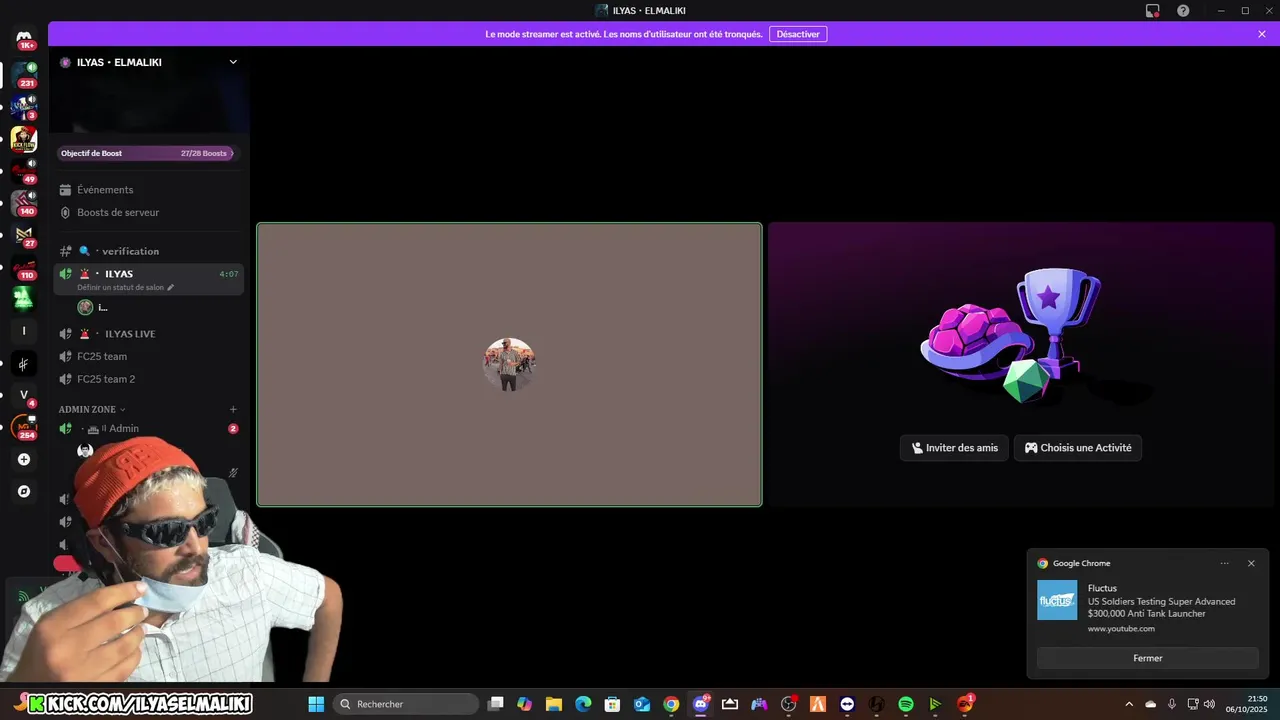Viewport: 1280px width, 720px height.
Task: Open Chrome notification options menu
Action: 1224,563
